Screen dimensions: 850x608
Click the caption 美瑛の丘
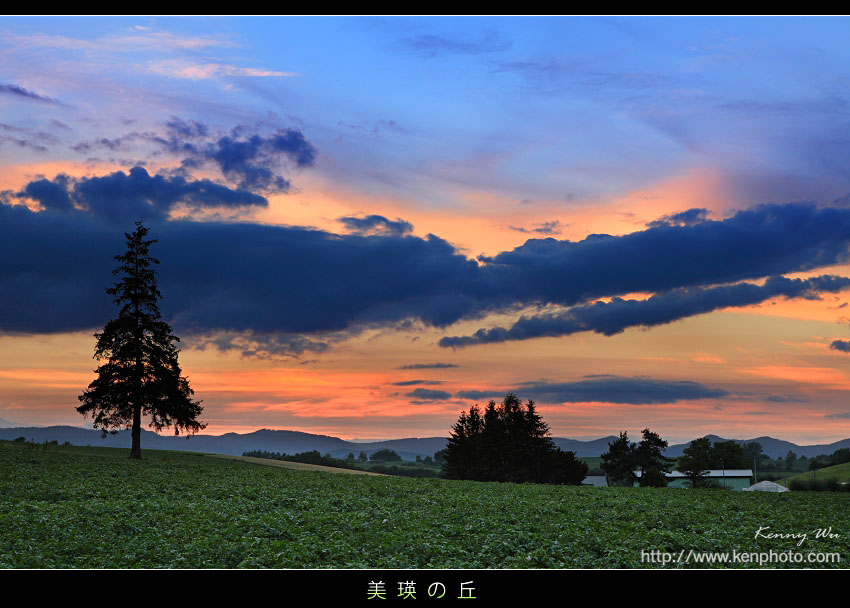pos(421,590)
